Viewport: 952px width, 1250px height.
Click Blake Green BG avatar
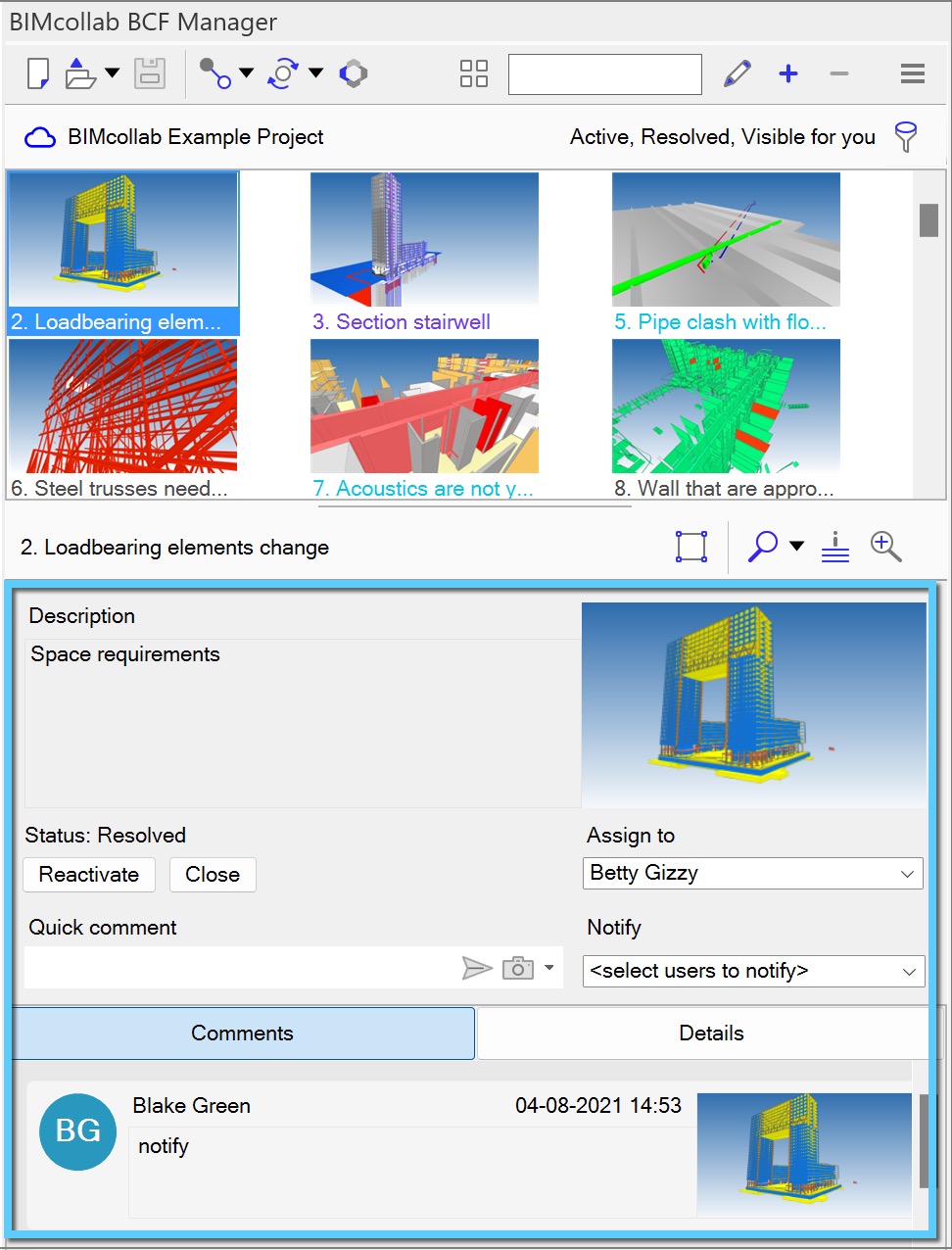(78, 1131)
